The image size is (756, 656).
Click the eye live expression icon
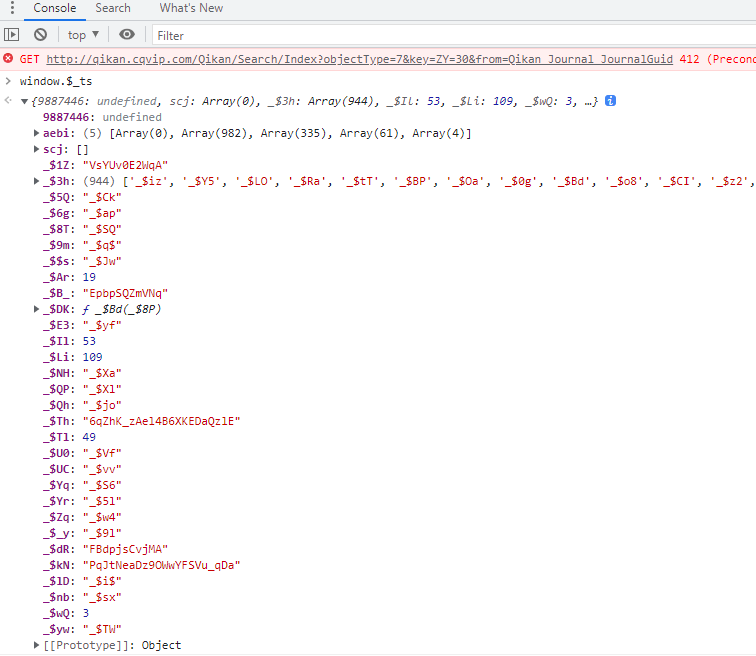127,35
